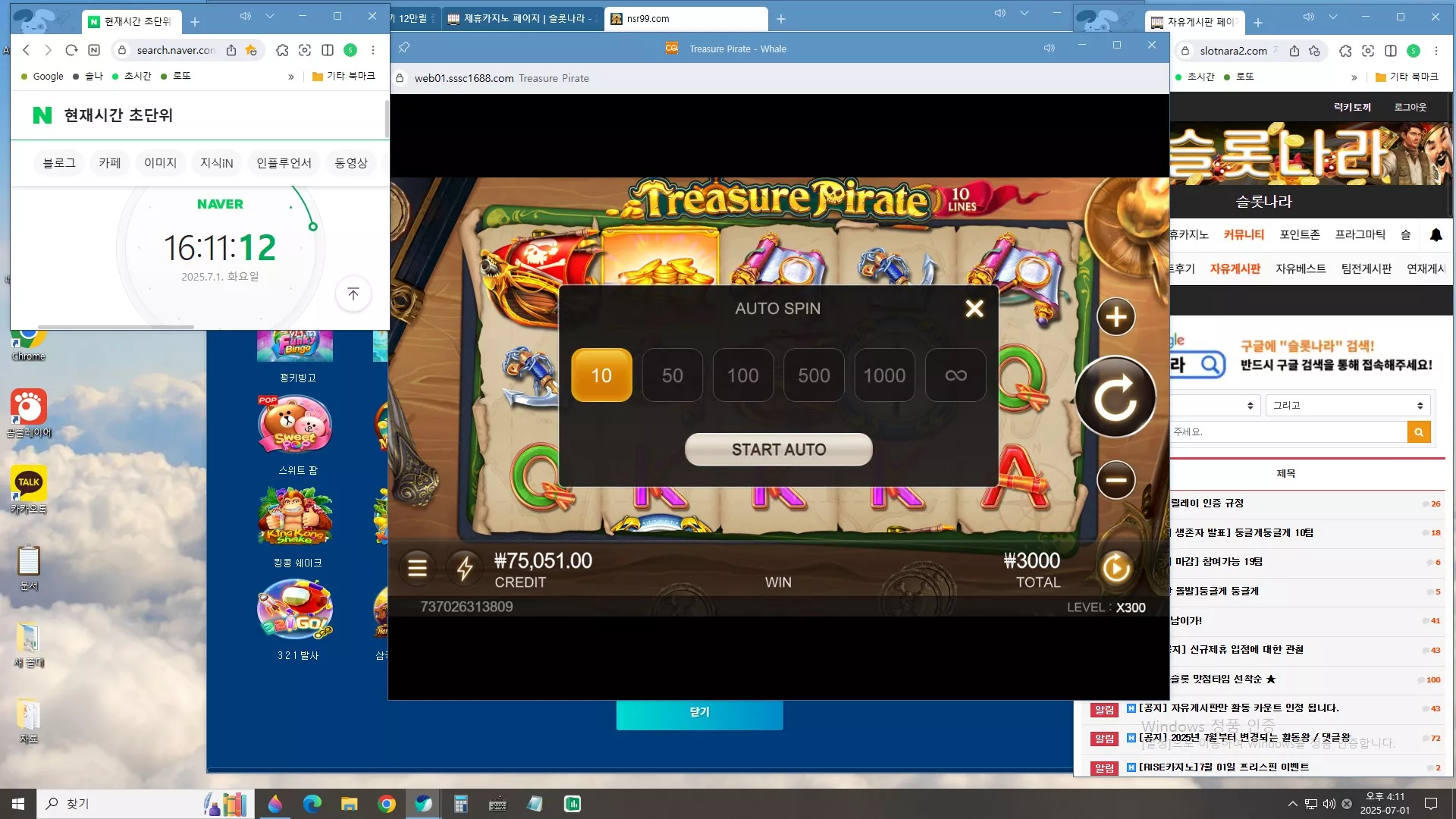Open the 펑키빙고 game thumbnail
Viewport: 1456px width, 819px height.
(297, 346)
